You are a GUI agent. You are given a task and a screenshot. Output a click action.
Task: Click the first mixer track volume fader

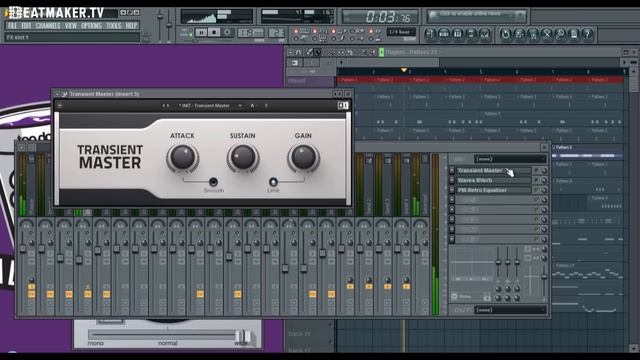pyautogui.click(x=23, y=248)
